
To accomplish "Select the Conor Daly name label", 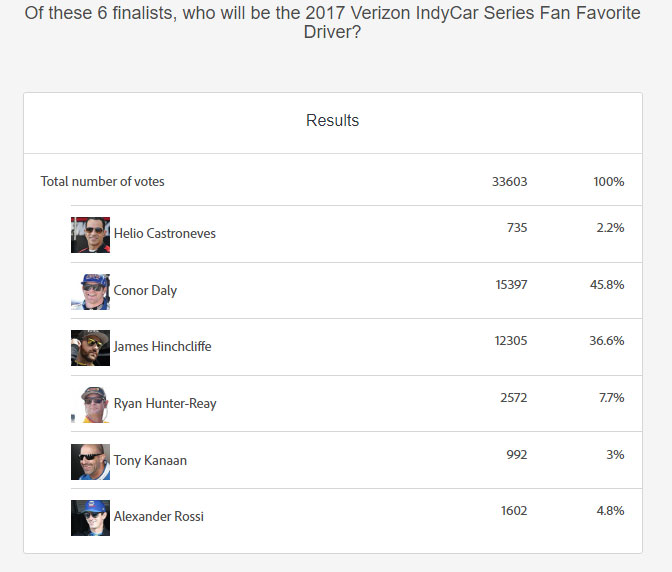I will [x=145, y=291].
